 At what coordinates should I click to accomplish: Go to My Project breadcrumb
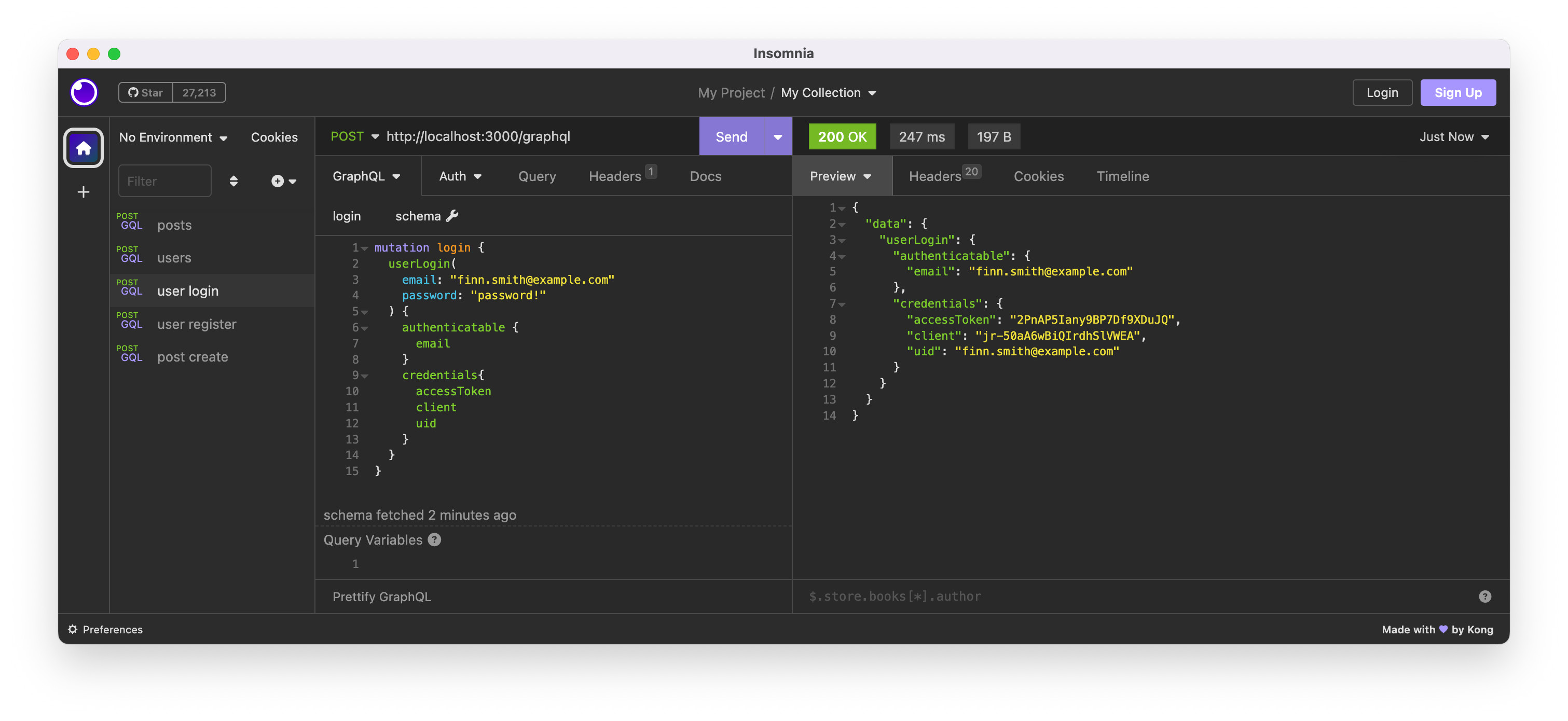click(731, 92)
